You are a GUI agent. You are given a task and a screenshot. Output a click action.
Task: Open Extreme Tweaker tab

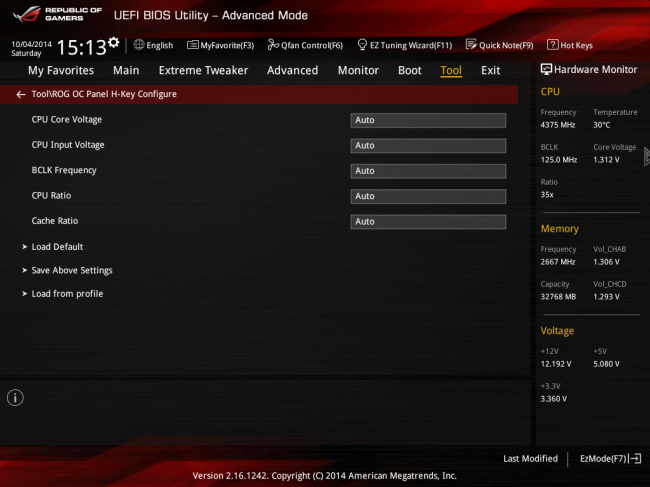[x=203, y=70]
